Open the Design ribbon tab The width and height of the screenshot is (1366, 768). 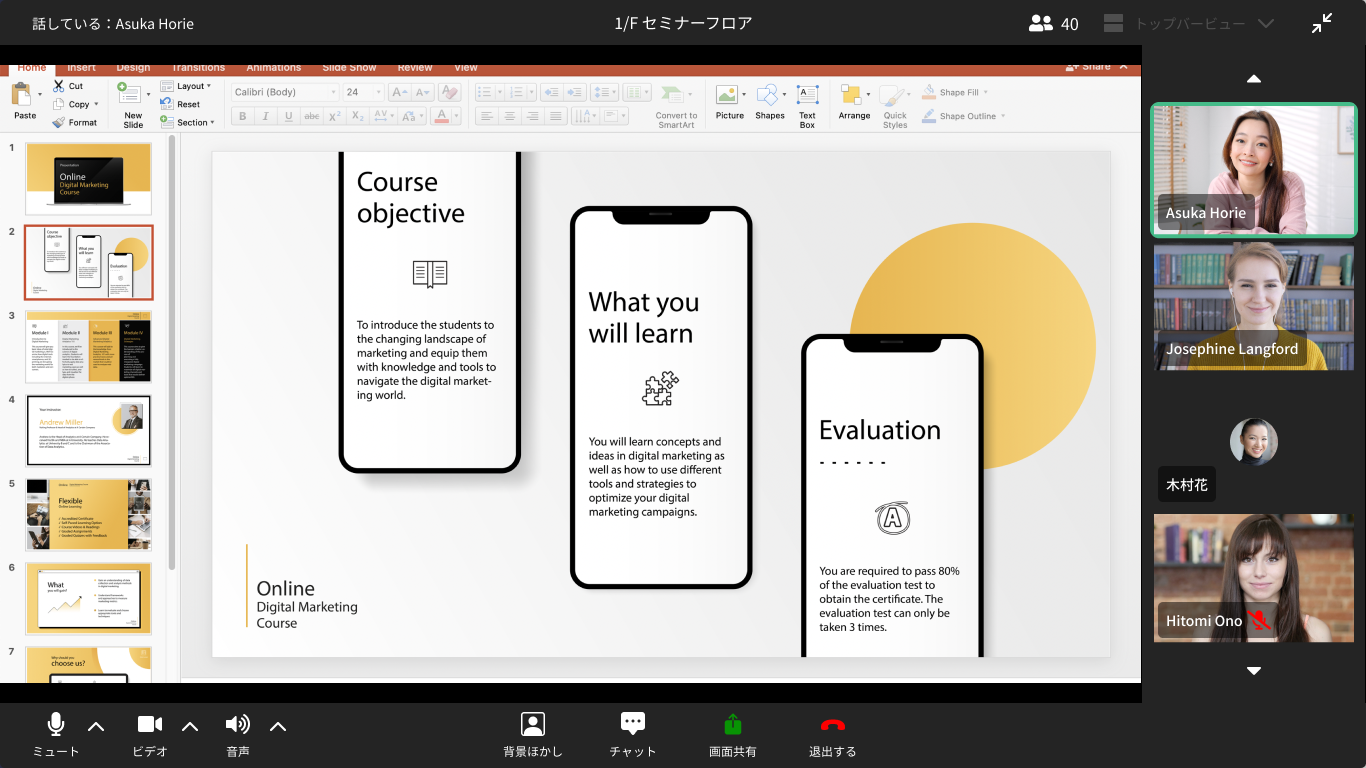[133, 68]
